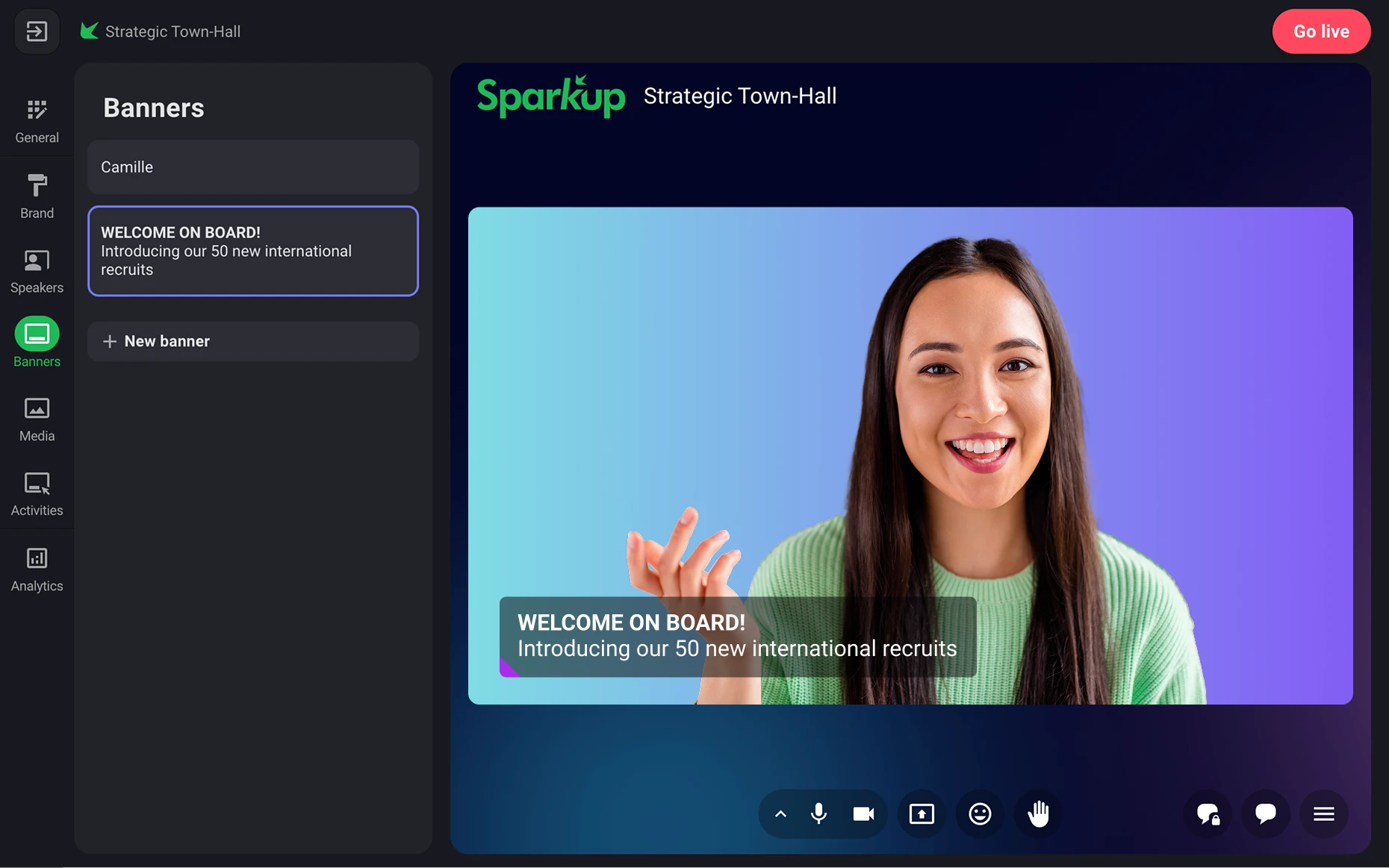Open the Activities section

tap(37, 494)
